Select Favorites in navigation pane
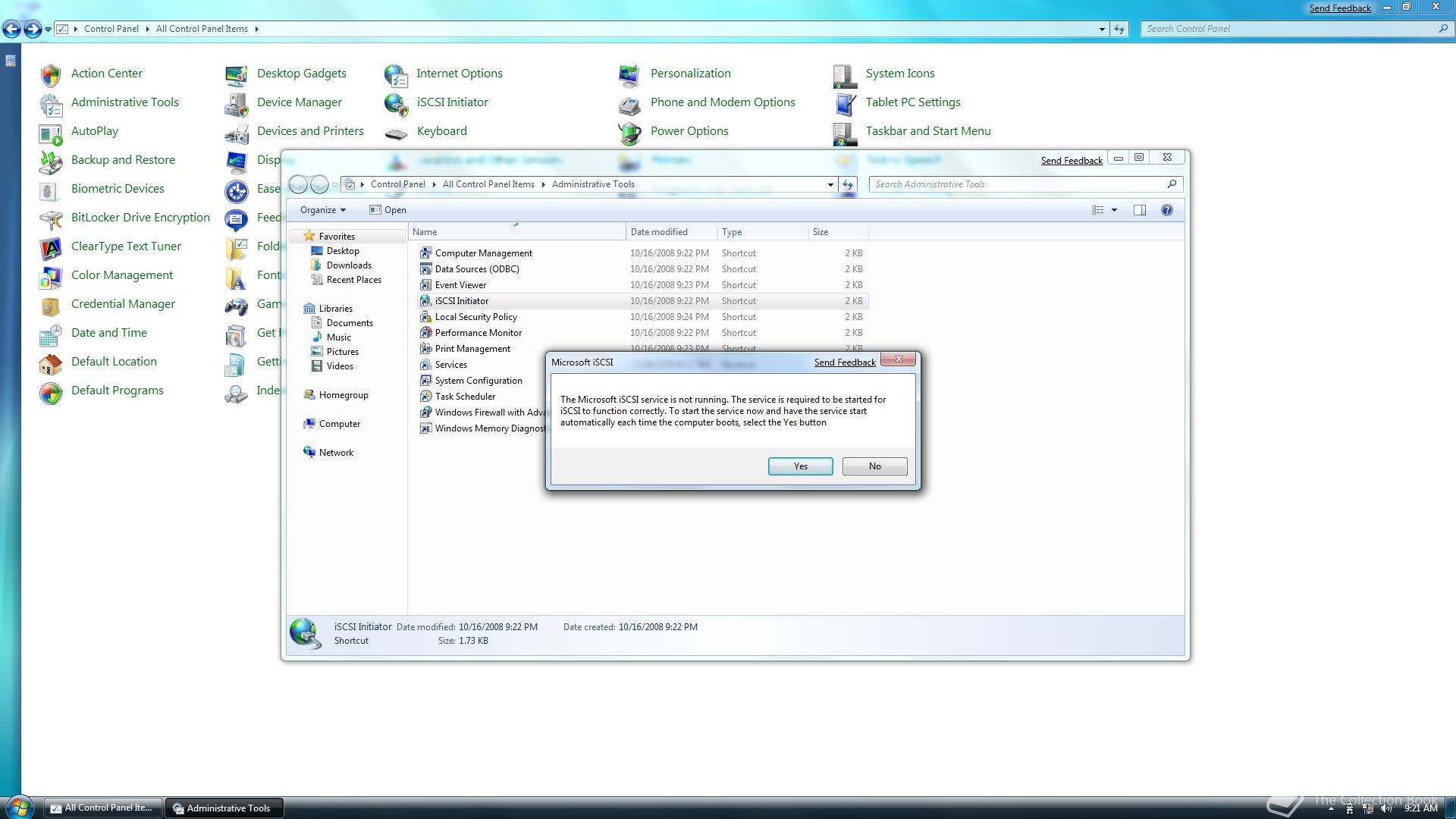This screenshot has width=1456, height=819. pos(337,237)
